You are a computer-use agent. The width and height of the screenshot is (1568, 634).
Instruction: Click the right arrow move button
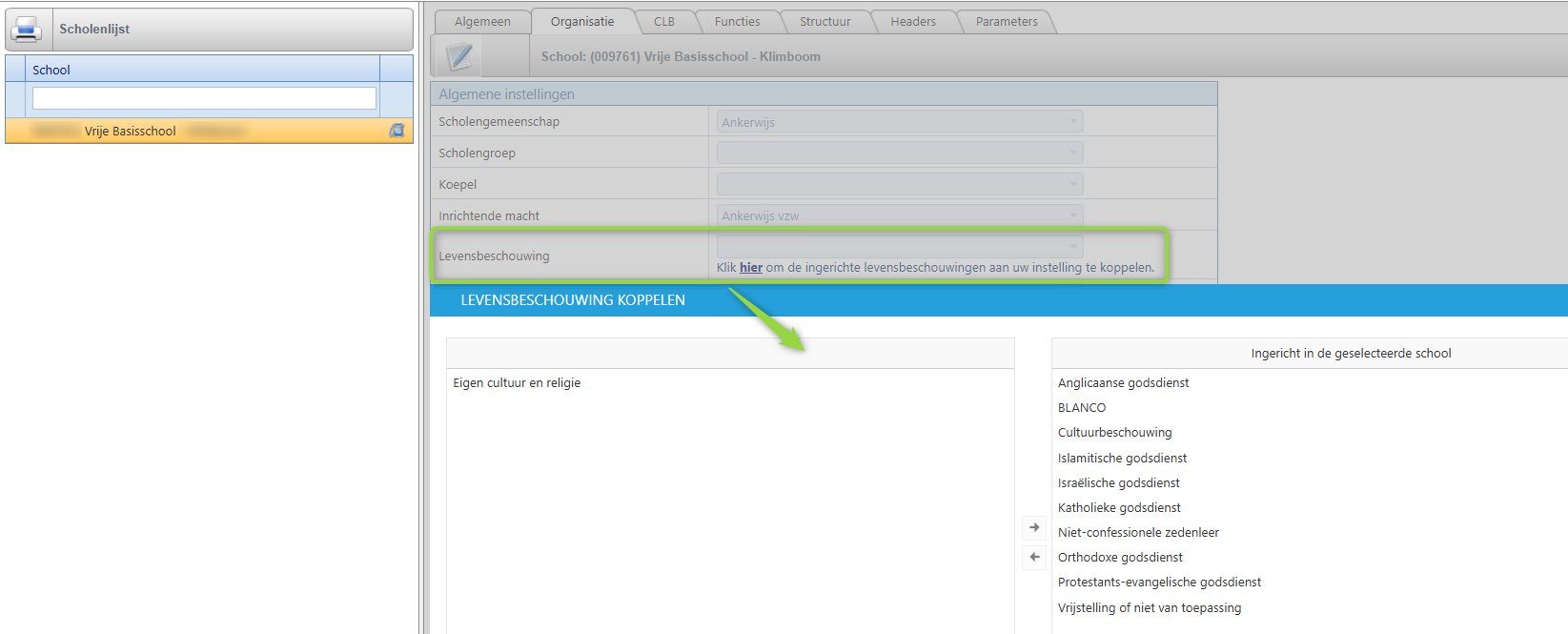[1034, 527]
